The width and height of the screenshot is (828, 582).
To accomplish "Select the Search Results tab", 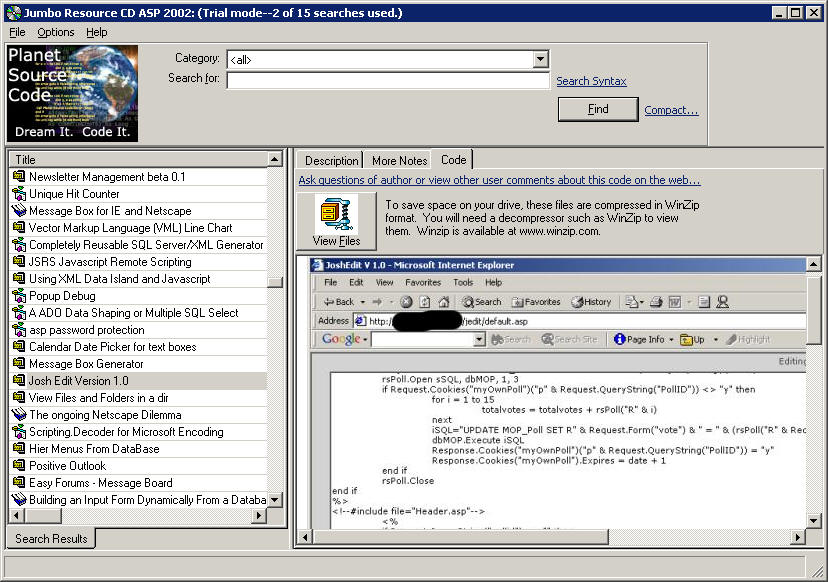I will [51, 539].
